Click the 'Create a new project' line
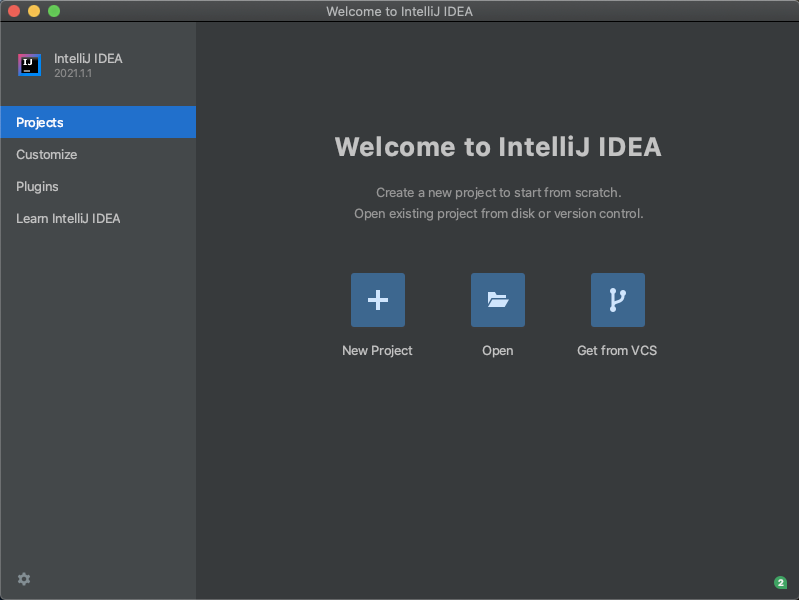Viewport: 799px width, 600px height. 499,193
